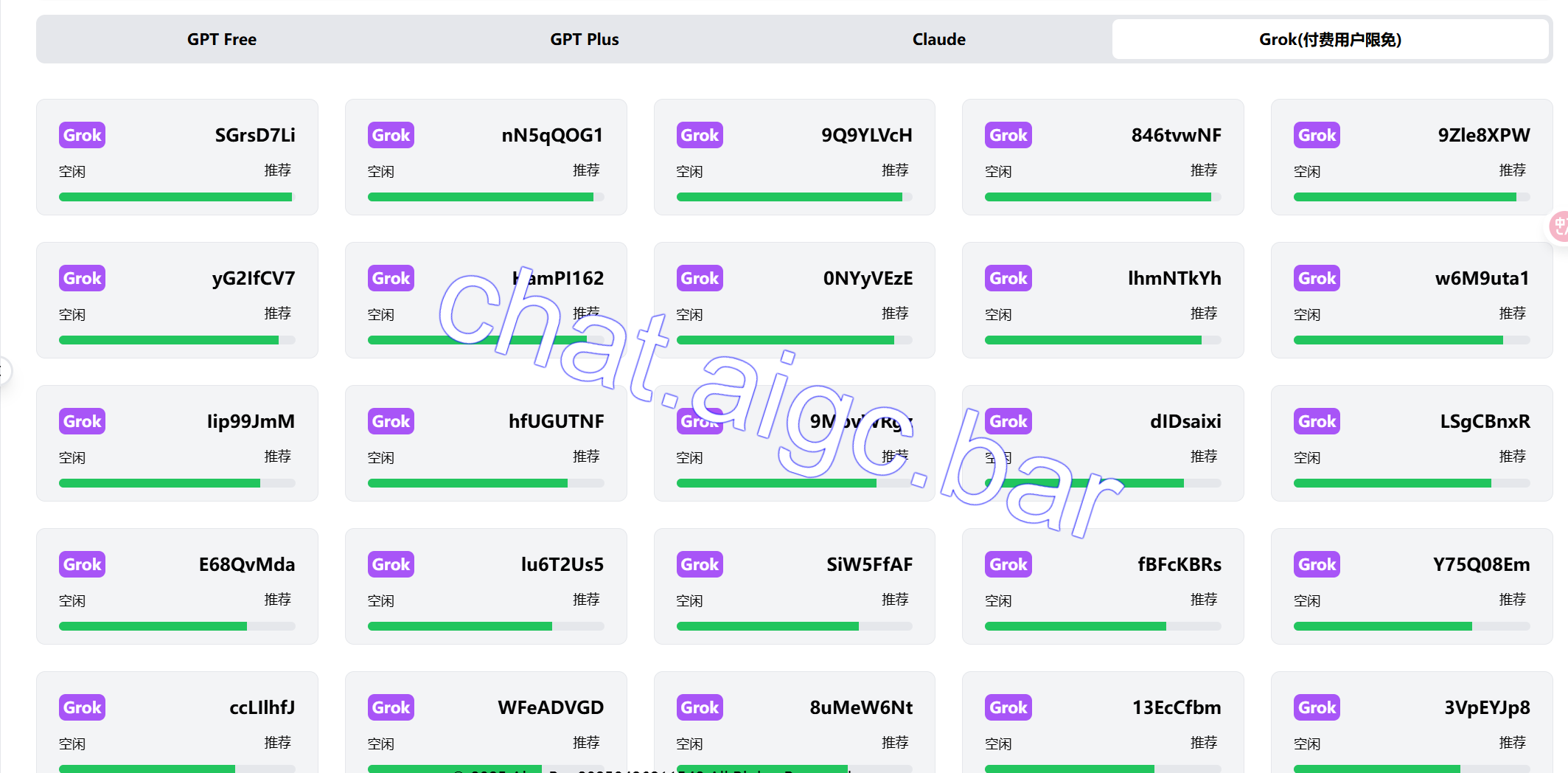
Task: Expand the collapsed sidebar handle at left edge
Action: tap(4, 370)
